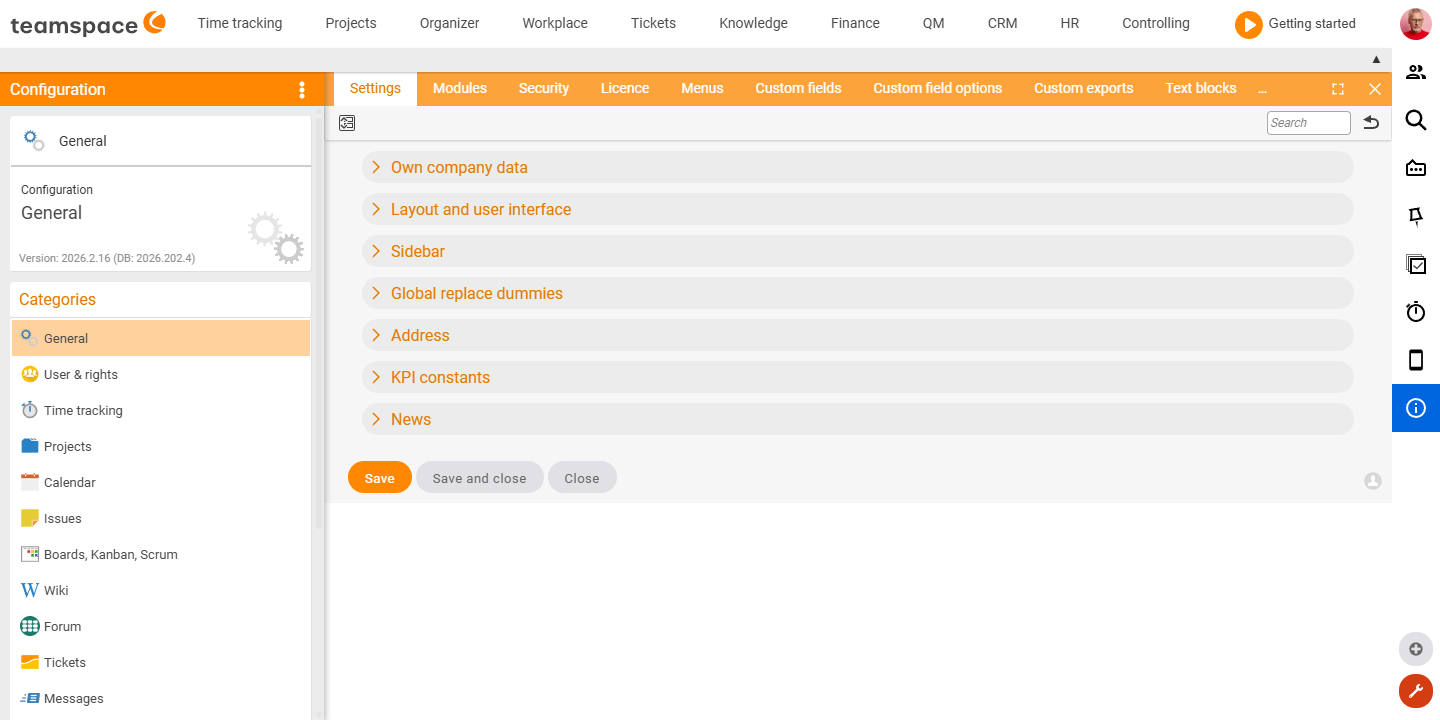Viewport: 1440px width, 720px height.
Task: Click the pin icon in right sidebar
Action: (1416, 216)
